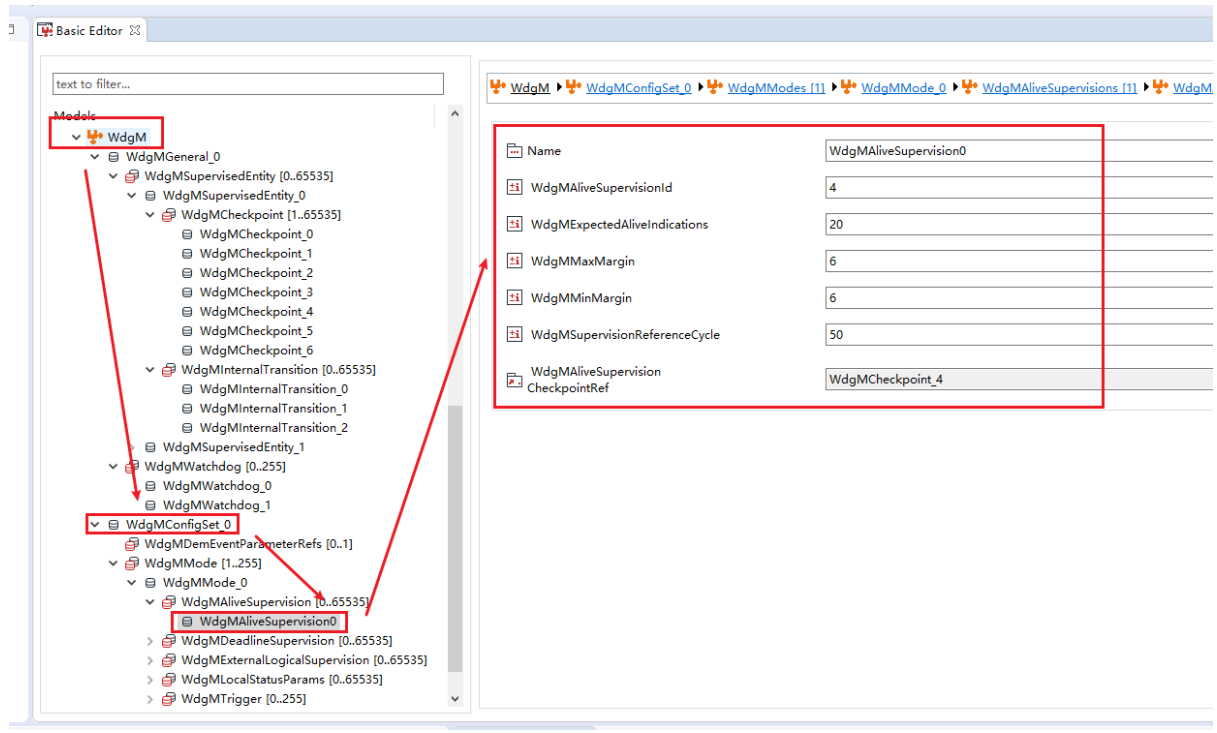Click the WdgM module icon in tree
This screenshot has width=1217, height=733.
[96, 137]
